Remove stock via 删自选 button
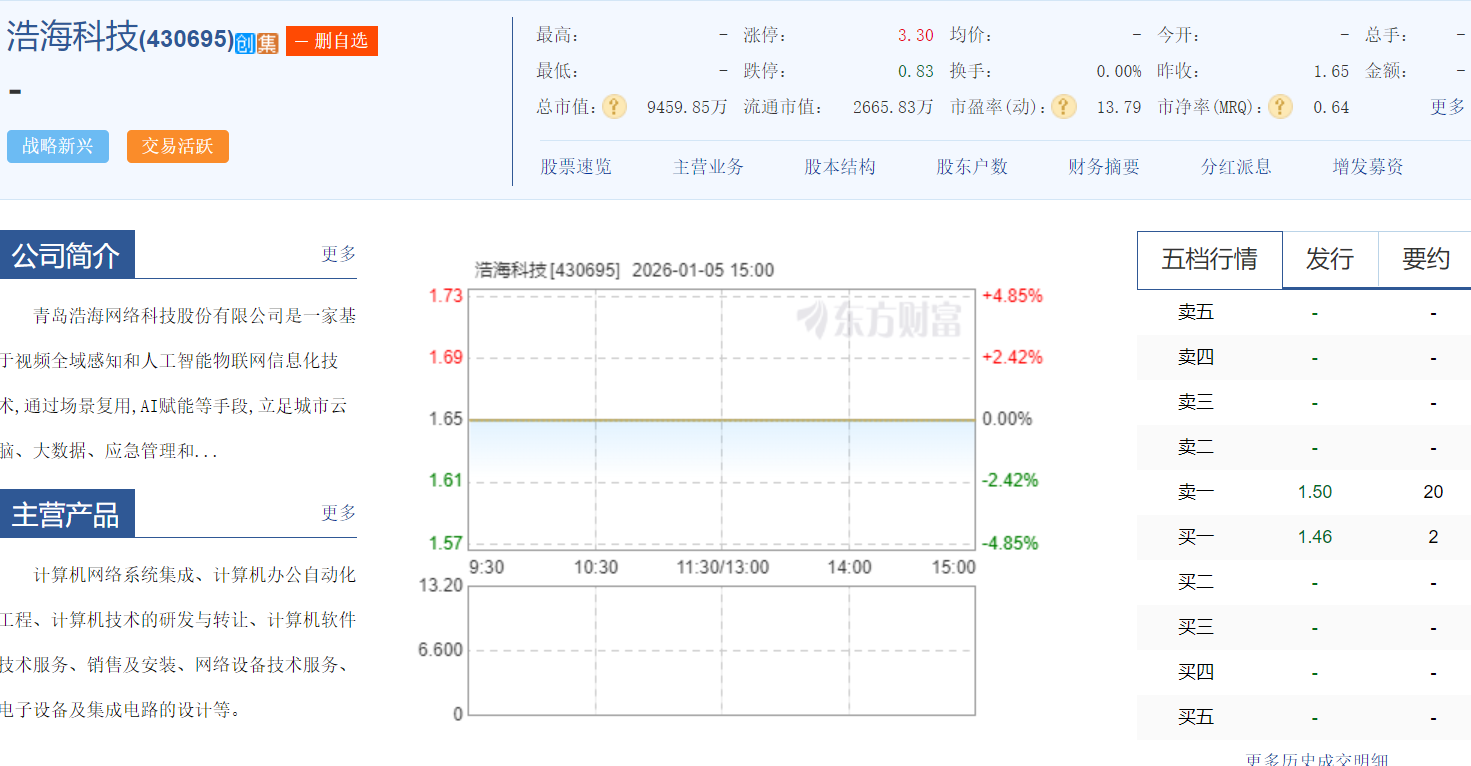Viewport: 1471px width, 766px height. coord(332,41)
